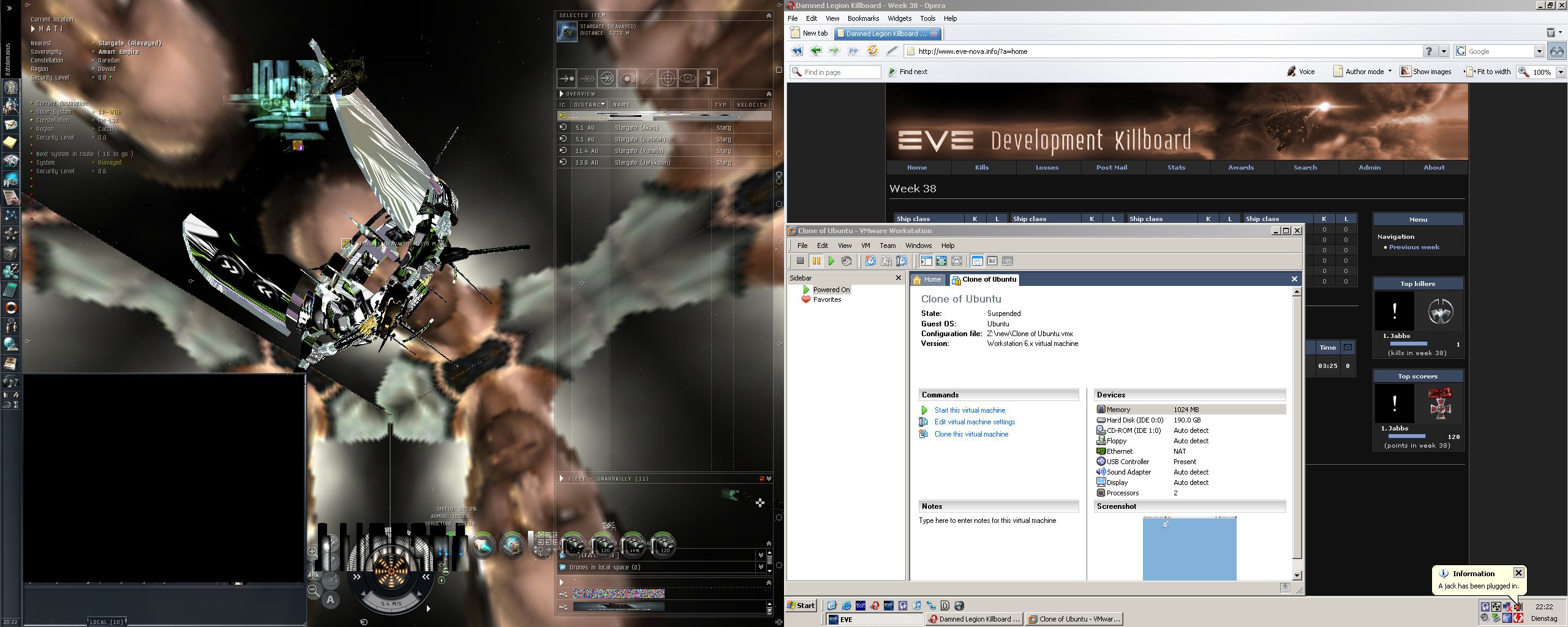Click Opera's Find next button
Image resolution: width=1568 pixels, height=627 pixels.
[907, 72]
